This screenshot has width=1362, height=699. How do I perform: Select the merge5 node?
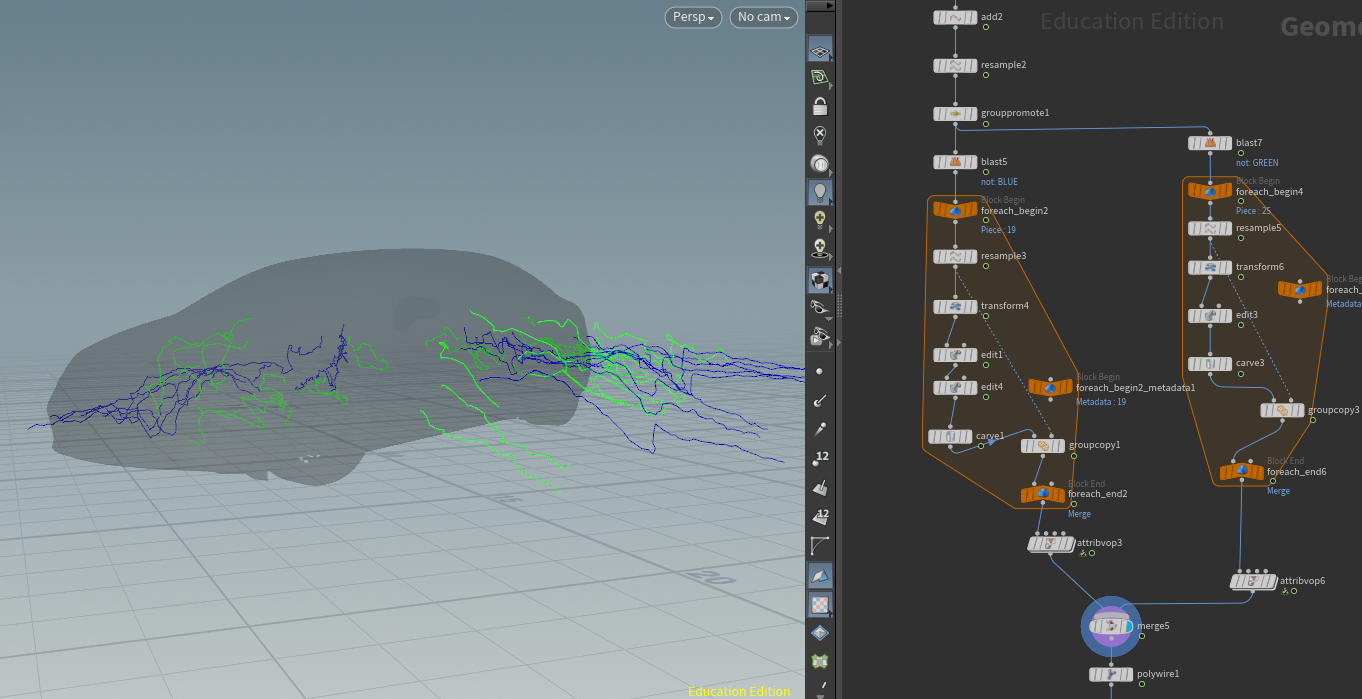(1111, 626)
